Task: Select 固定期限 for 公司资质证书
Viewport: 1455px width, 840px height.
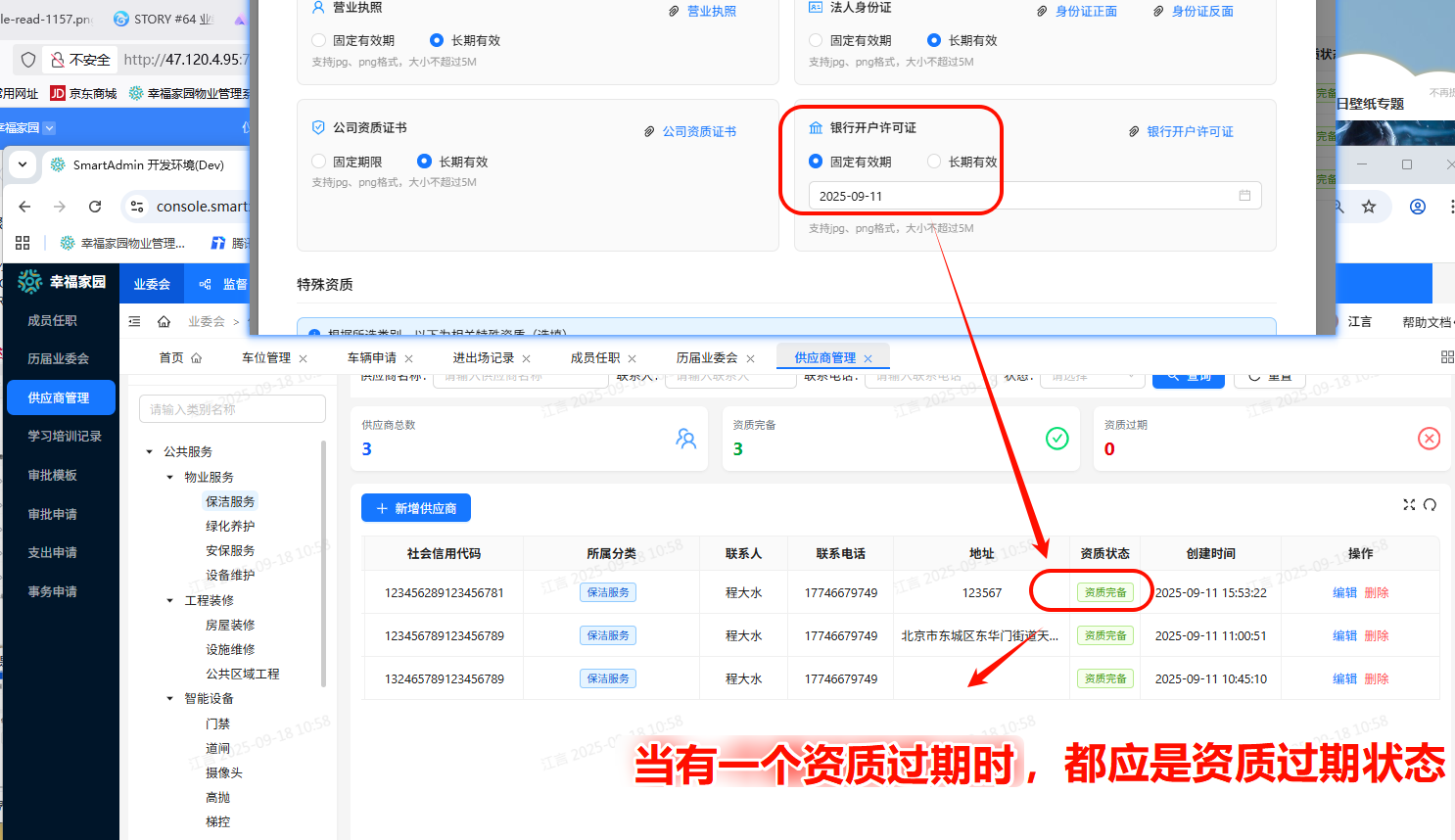Action: click(x=318, y=162)
